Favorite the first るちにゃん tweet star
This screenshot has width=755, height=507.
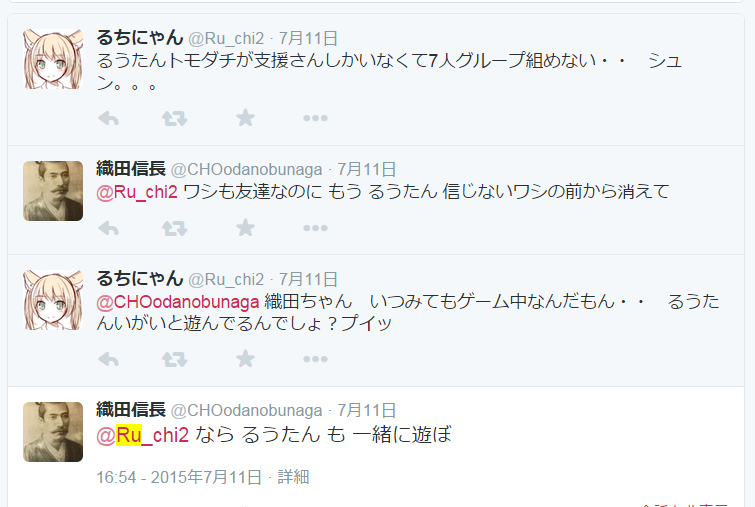246,117
